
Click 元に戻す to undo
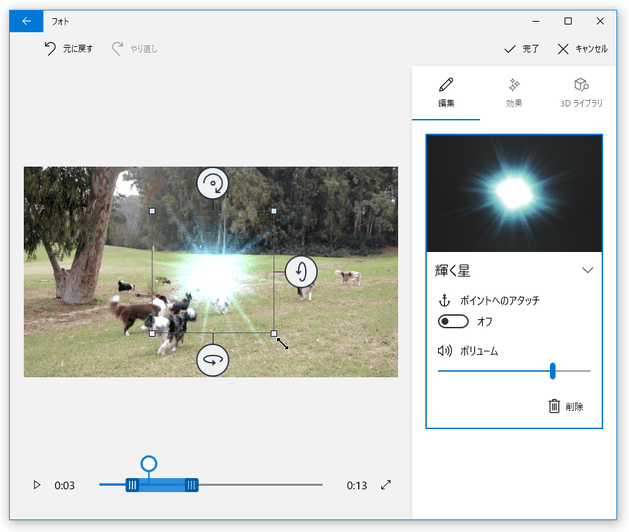[x=69, y=48]
